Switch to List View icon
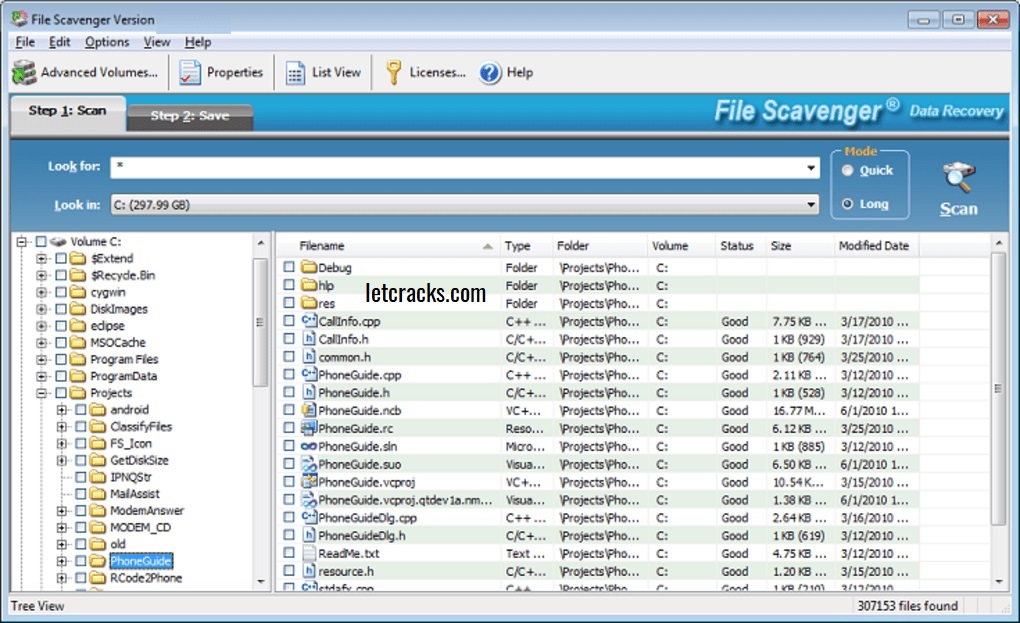Screen dimensions: 1020x623 tap(295, 73)
